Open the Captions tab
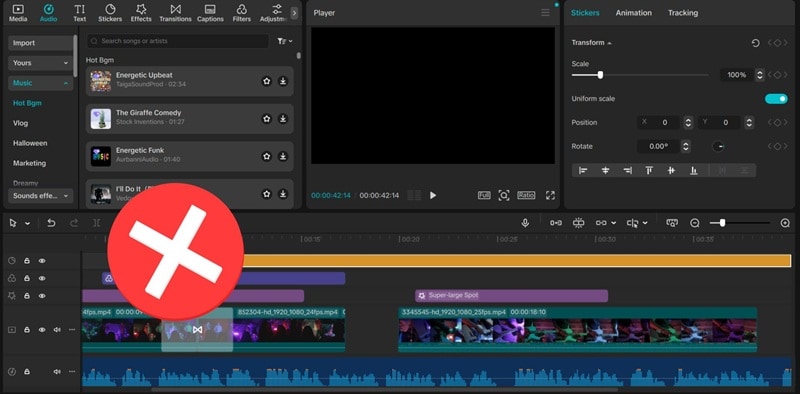Screen dimensions: 800x394 pos(210,13)
